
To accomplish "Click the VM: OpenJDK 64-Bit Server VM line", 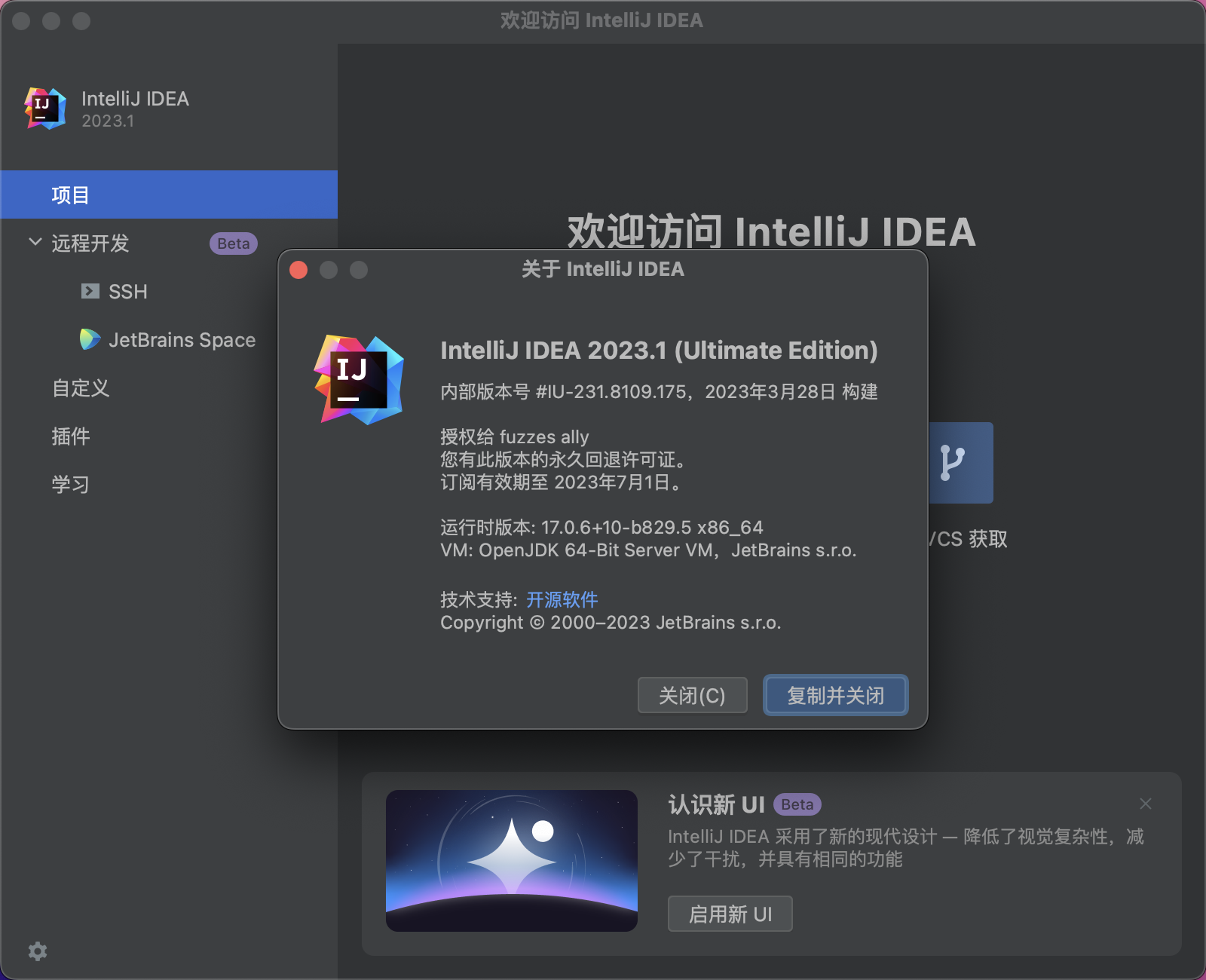I will click(648, 550).
